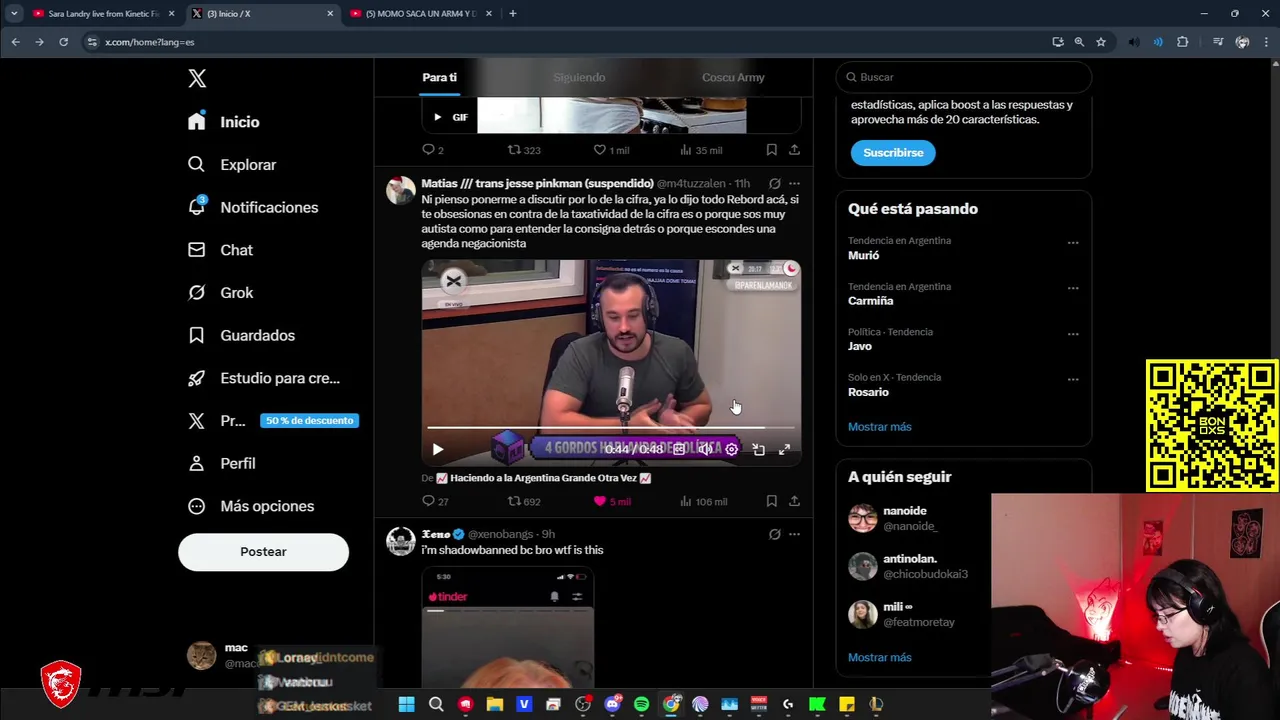Image resolution: width=1280 pixels, height=720 pixels.
Task: Expand Más opciones menu
Action: (252, 506)
